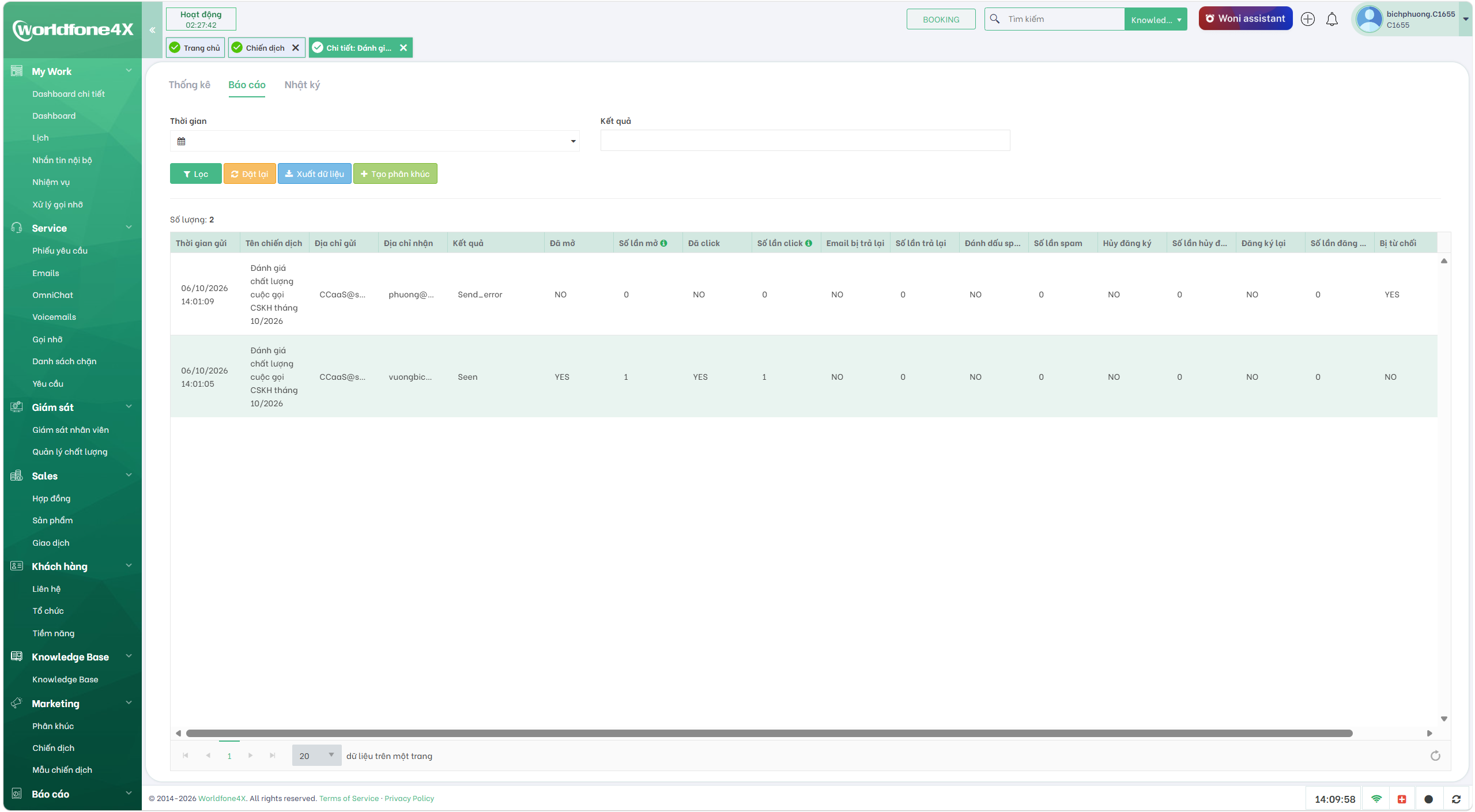Open the page size 20 dropdown
Screen dimensions: 1475x812
tap(316, 756)
